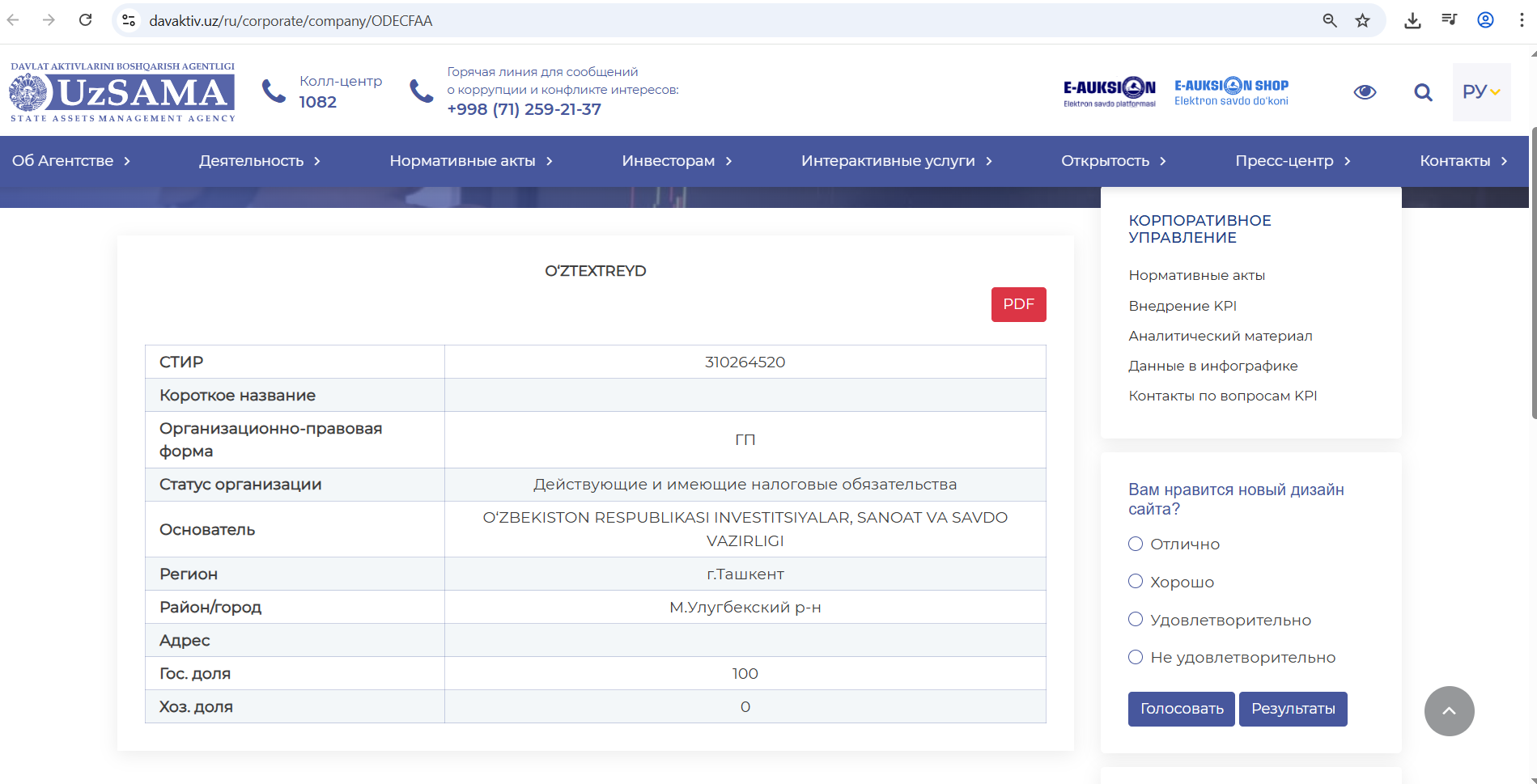Open the 'Пресс-центр' menu item
Viewport: 1537px width, 784px height.
click(1293, 161)
